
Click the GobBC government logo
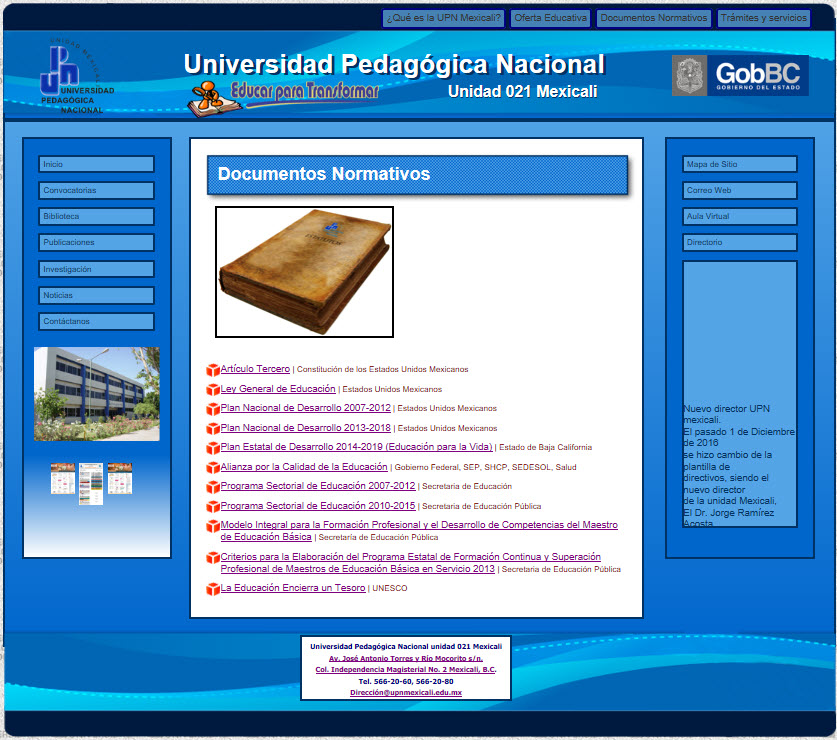tap(740, 75)
